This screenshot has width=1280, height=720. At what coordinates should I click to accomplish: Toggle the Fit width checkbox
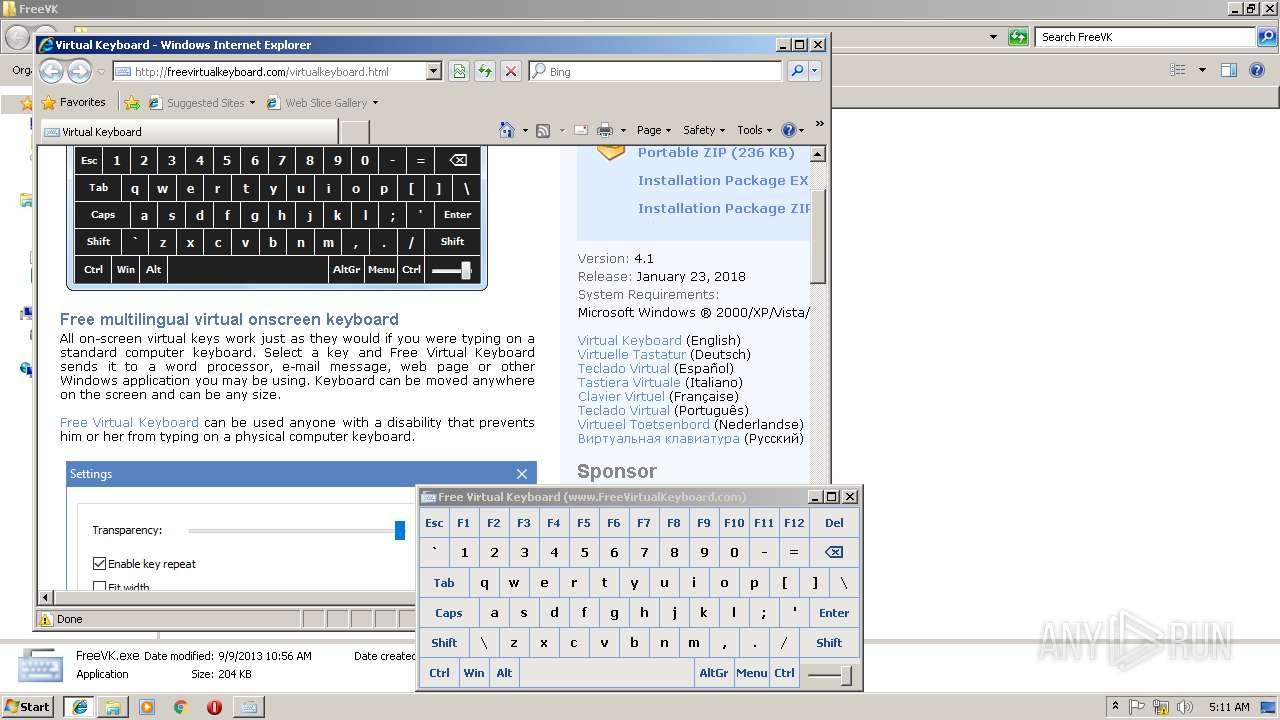pyautogui.click(x=99, y=587)
